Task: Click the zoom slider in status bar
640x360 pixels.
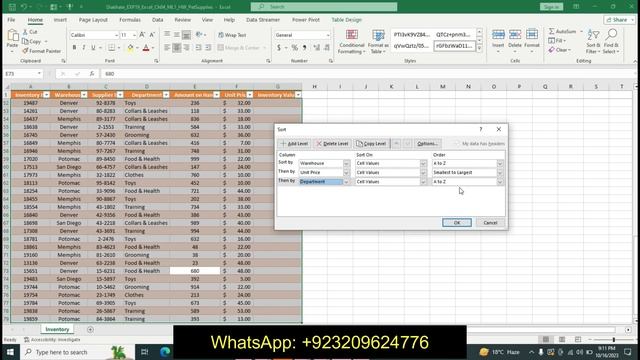Action: coord(613,340)
